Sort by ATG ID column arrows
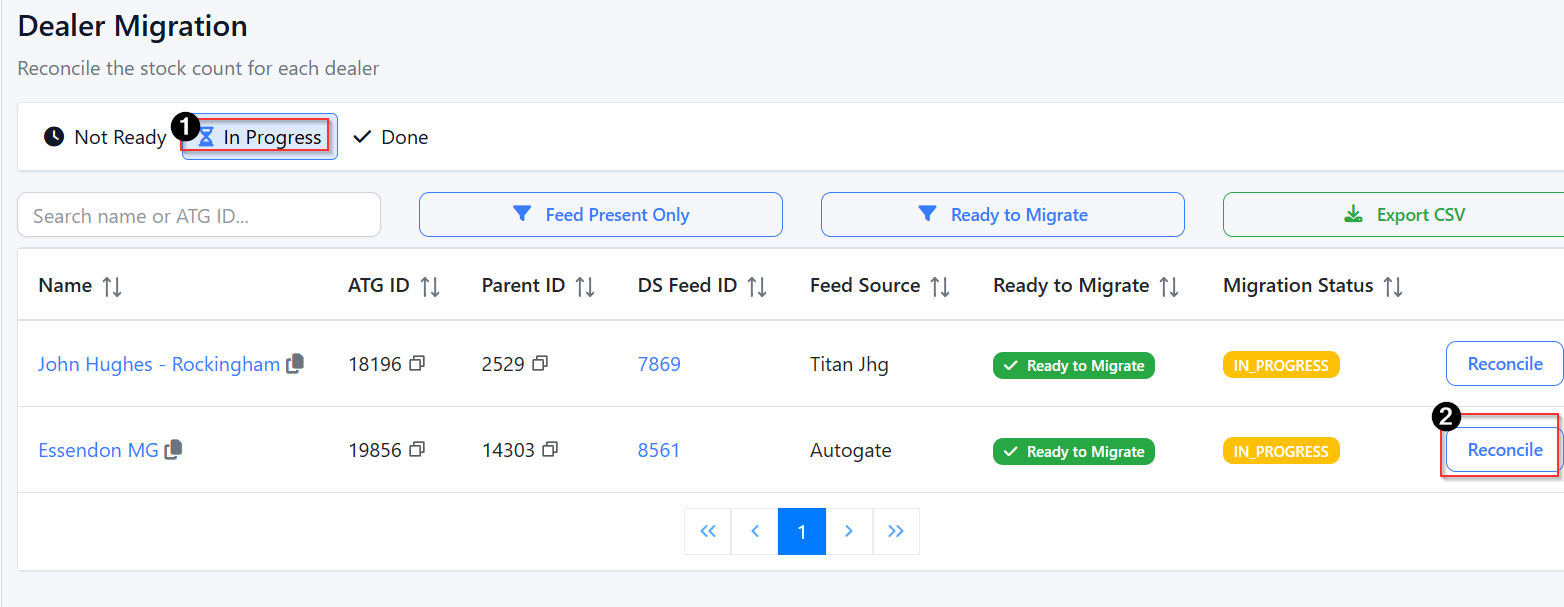Viewport: 1564px width, 607px height. coord(430,286)
